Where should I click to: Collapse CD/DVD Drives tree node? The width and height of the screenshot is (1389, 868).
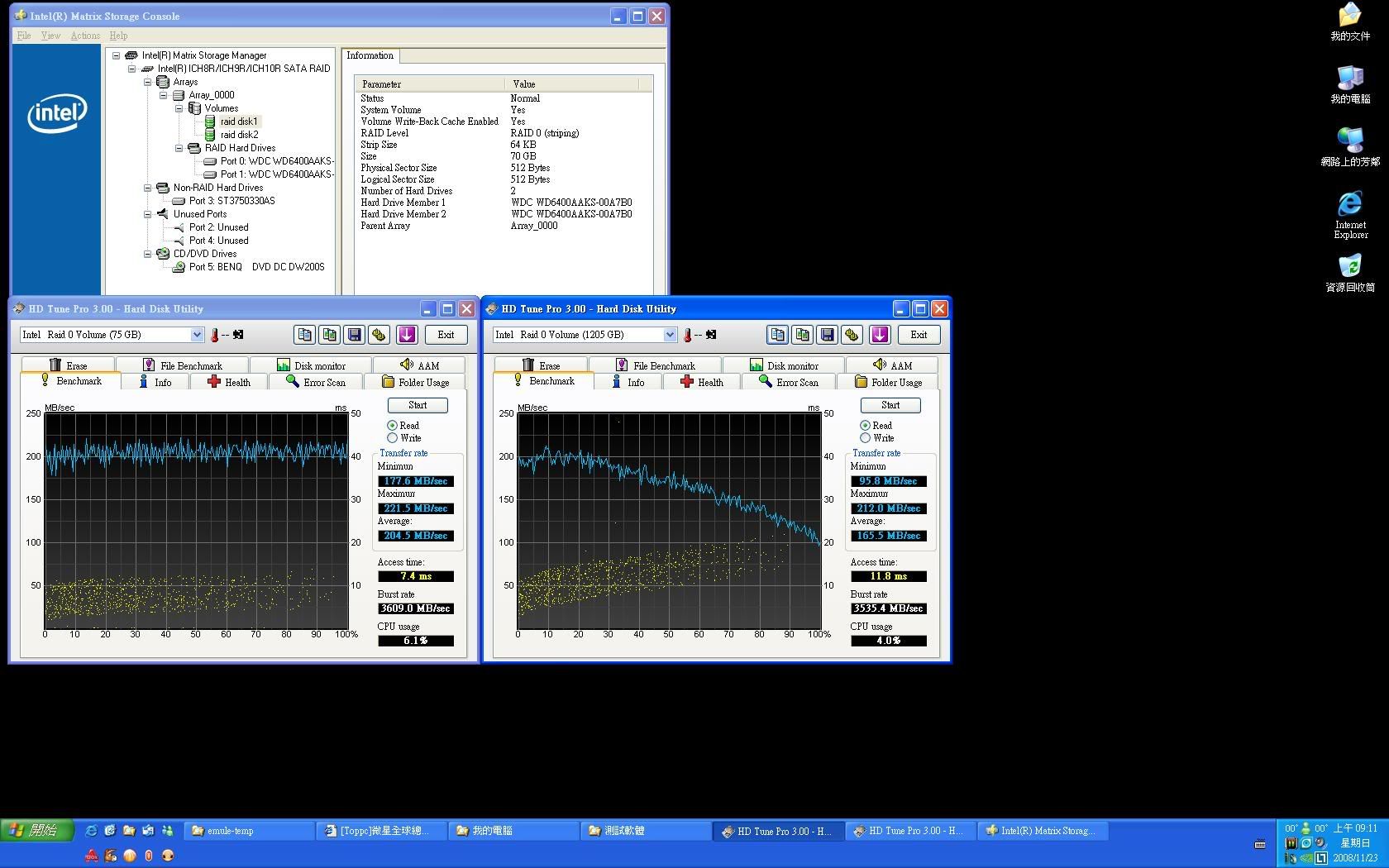[147, 254]
